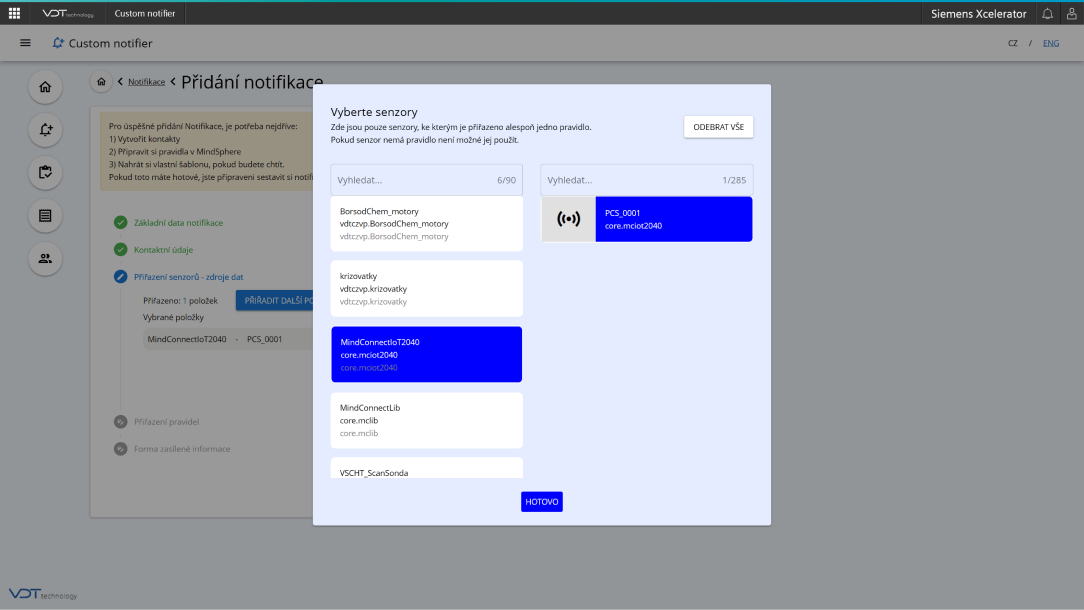Screen dimensions: 1084x610
Task: Open add notification bell sidebar icon
Action: point(45,130)
